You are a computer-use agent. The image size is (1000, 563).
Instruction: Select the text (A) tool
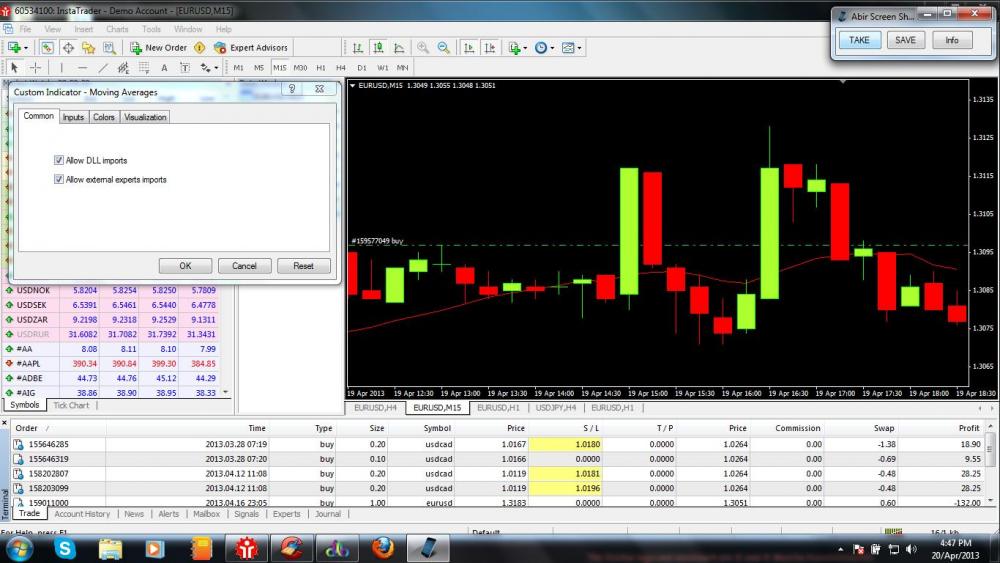[x=165, y=68]
